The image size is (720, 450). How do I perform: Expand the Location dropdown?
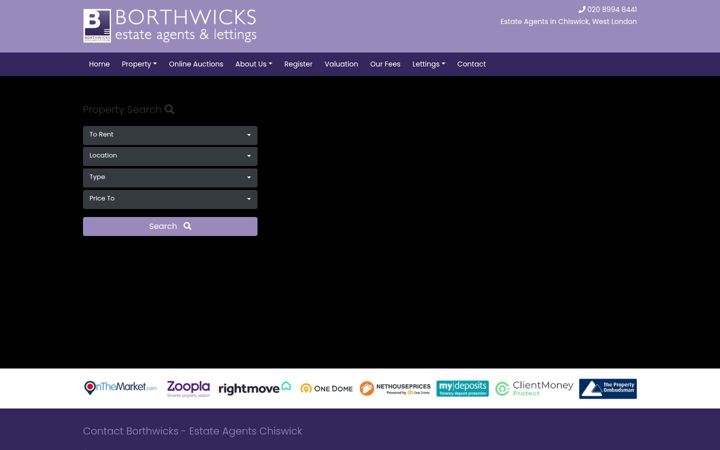(170, 156)
